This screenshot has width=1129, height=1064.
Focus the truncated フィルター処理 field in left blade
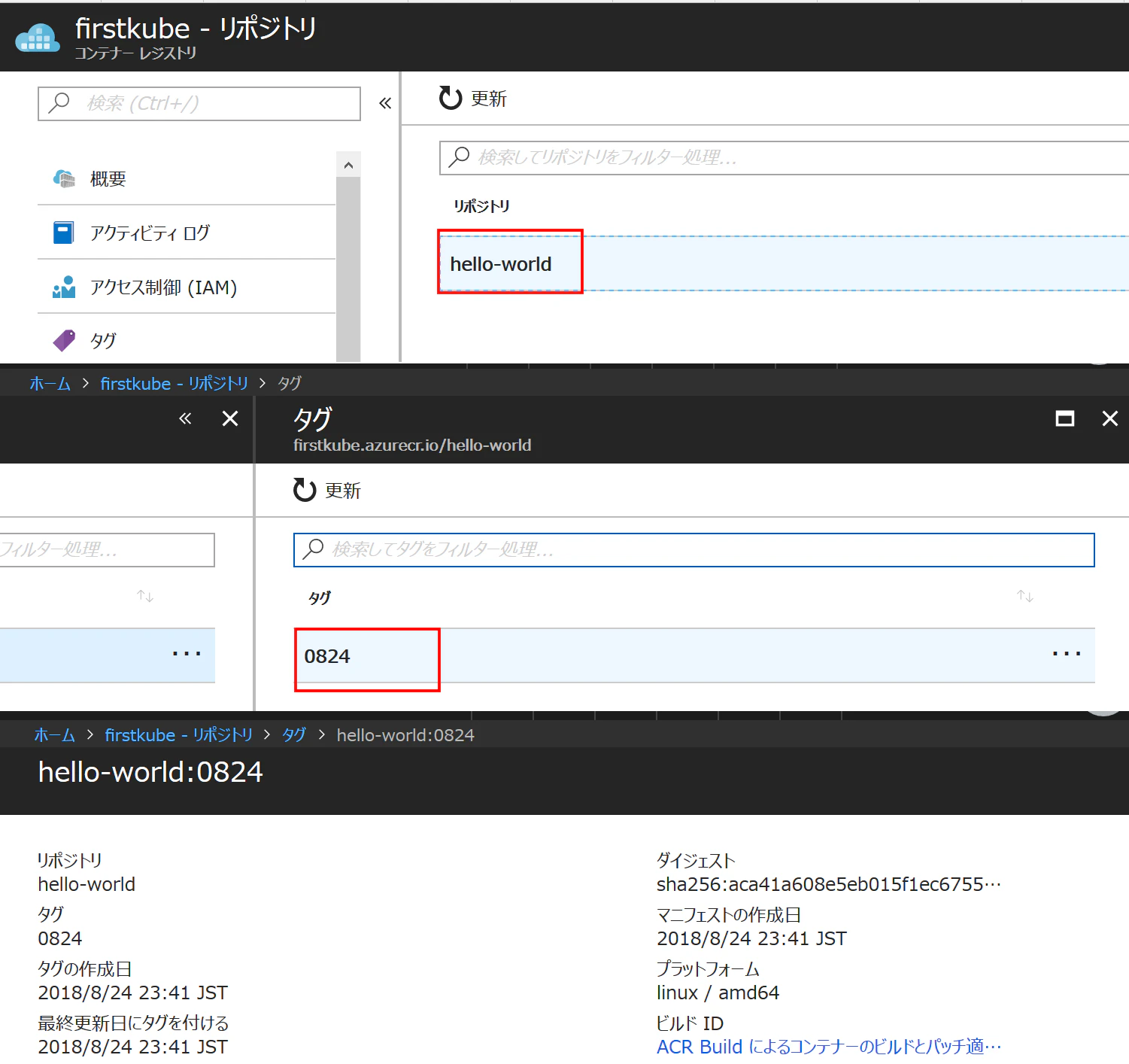[107, 550]
